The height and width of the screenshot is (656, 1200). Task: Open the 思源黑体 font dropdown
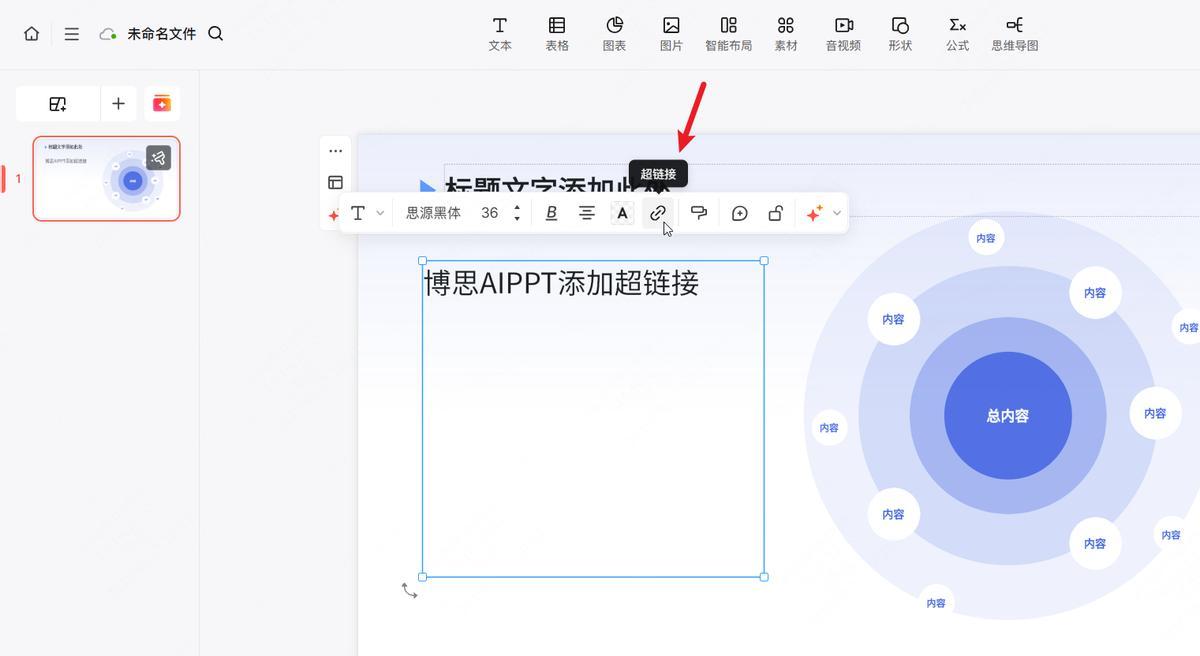pyautogui.click(x=433, y=212)
